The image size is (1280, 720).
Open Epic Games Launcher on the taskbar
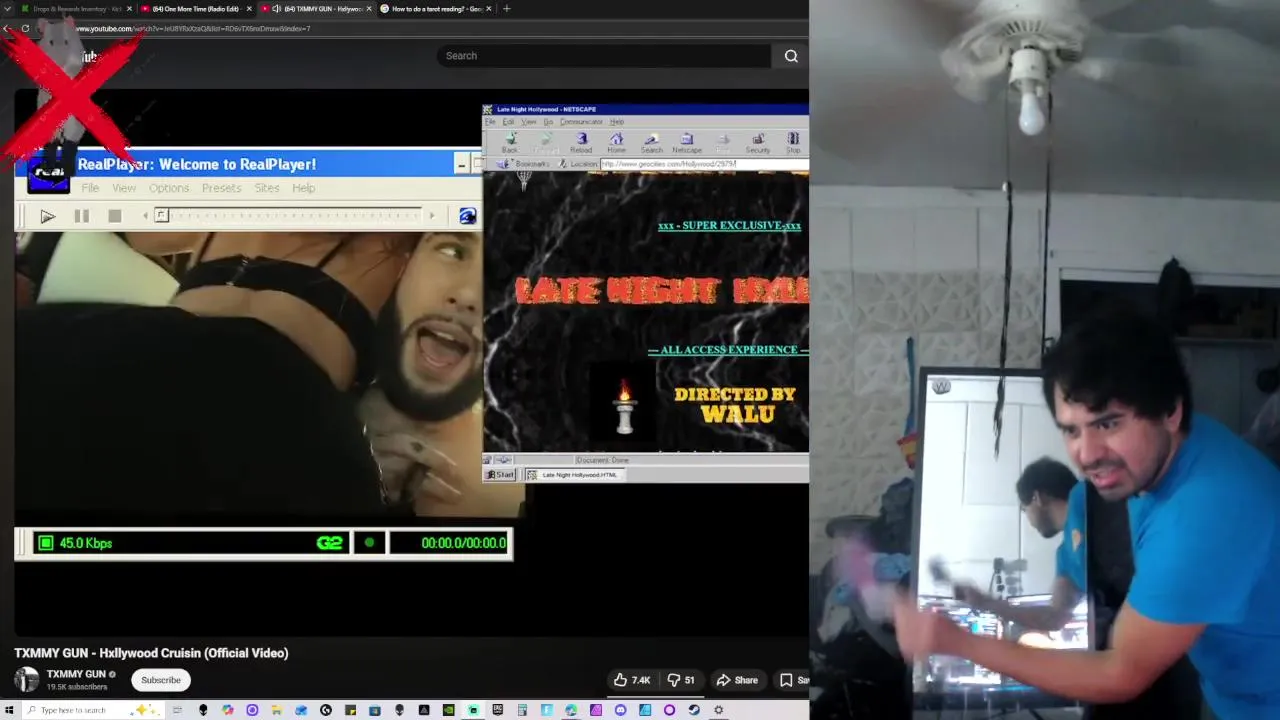497,710
